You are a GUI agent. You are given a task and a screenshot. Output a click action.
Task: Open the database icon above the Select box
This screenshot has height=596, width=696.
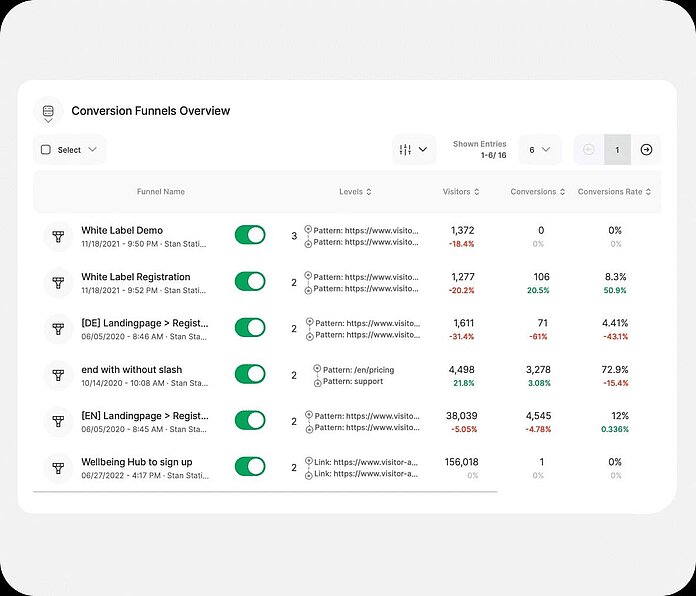point(47,111)
